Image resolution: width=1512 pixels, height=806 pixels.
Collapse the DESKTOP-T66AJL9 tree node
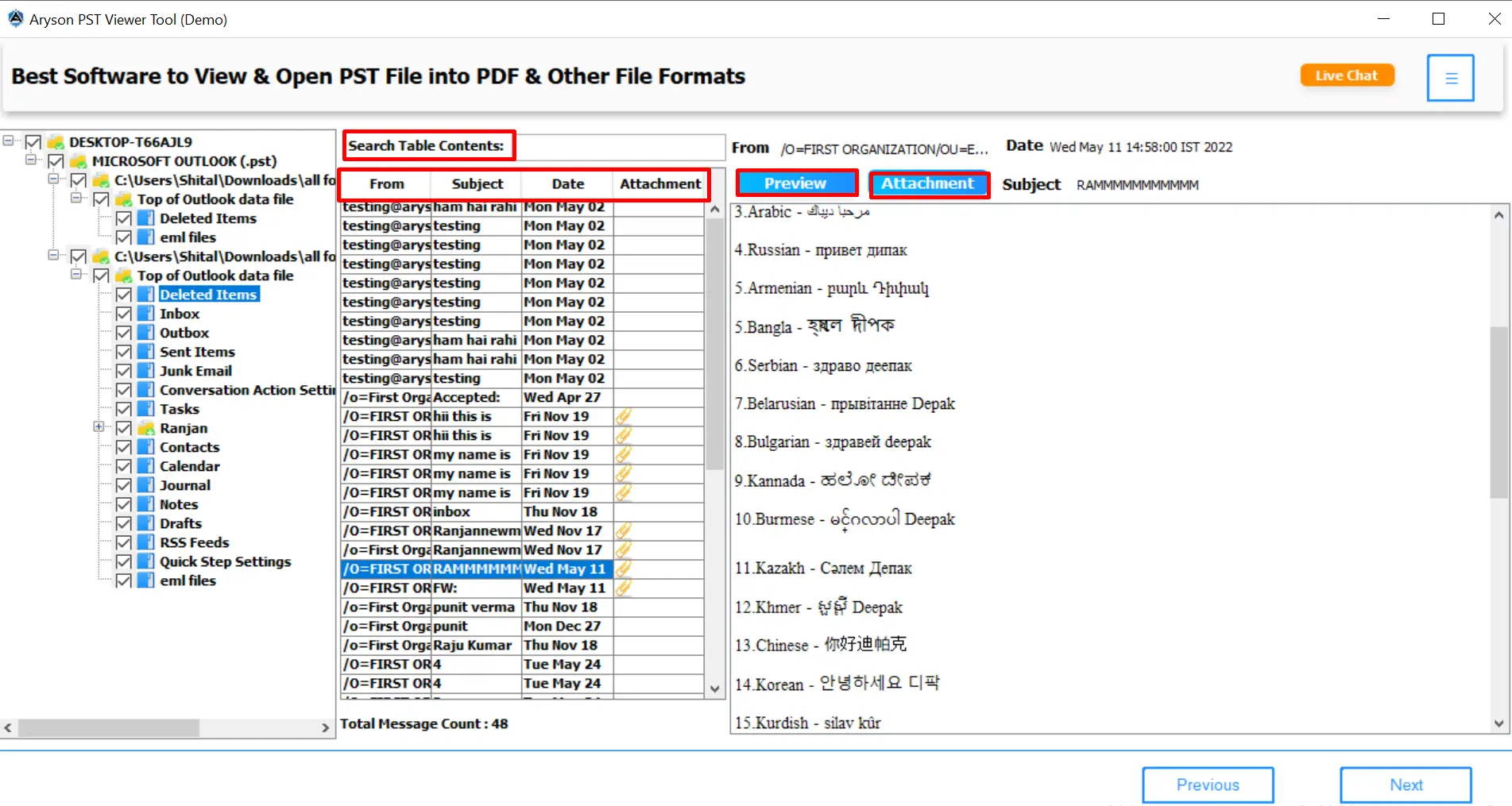[x=8, y=141]
